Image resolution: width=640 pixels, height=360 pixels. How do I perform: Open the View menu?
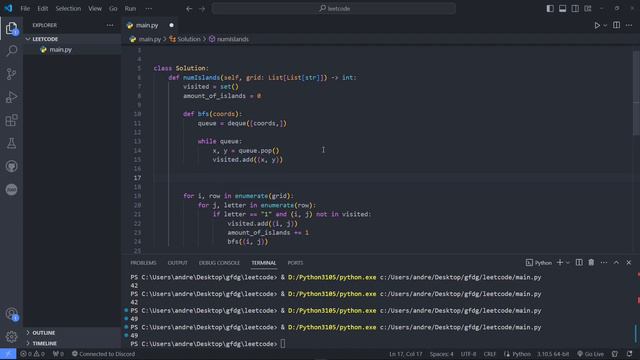pos(95,9)
